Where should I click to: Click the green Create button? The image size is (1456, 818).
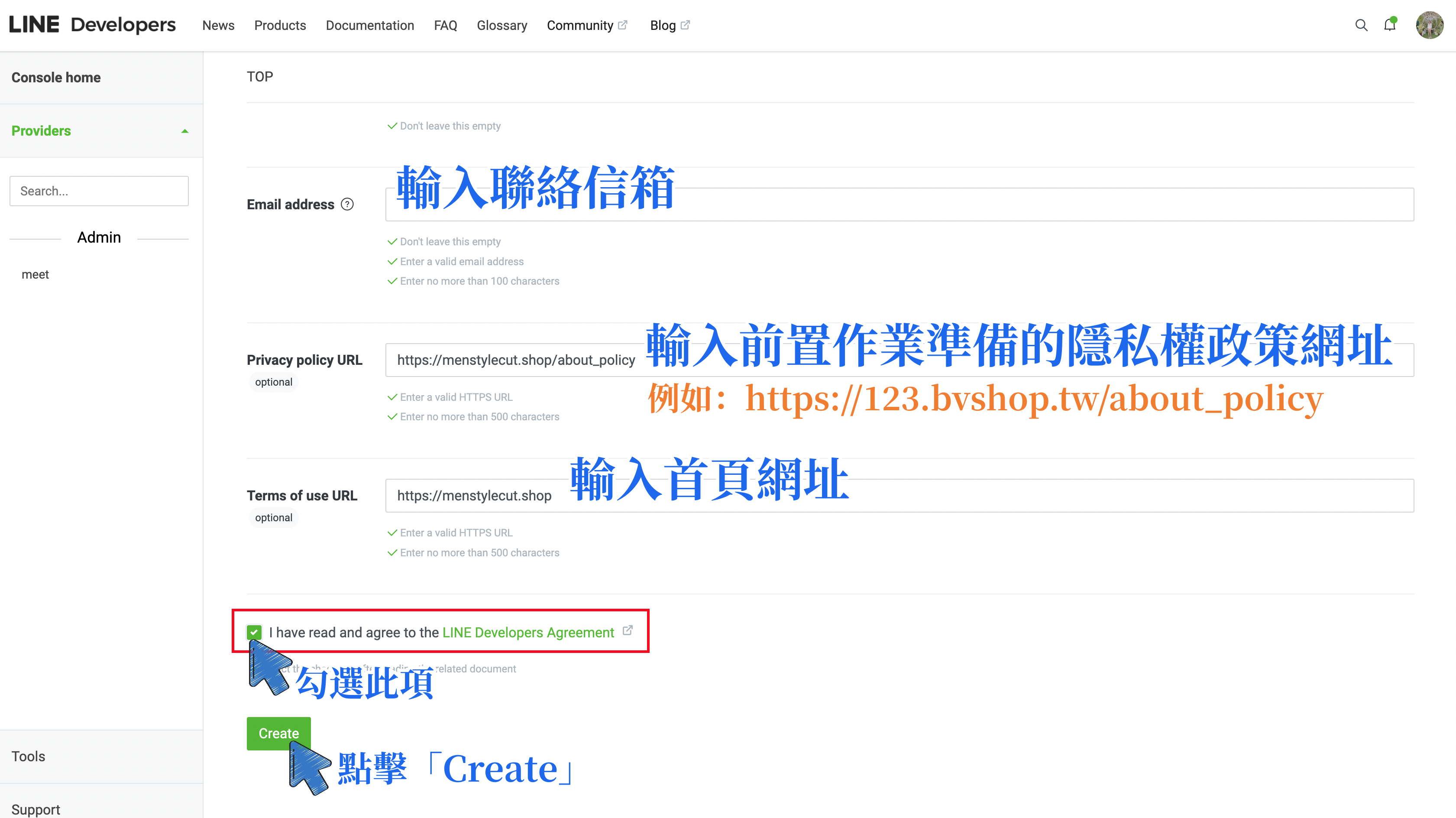(278, 733)
